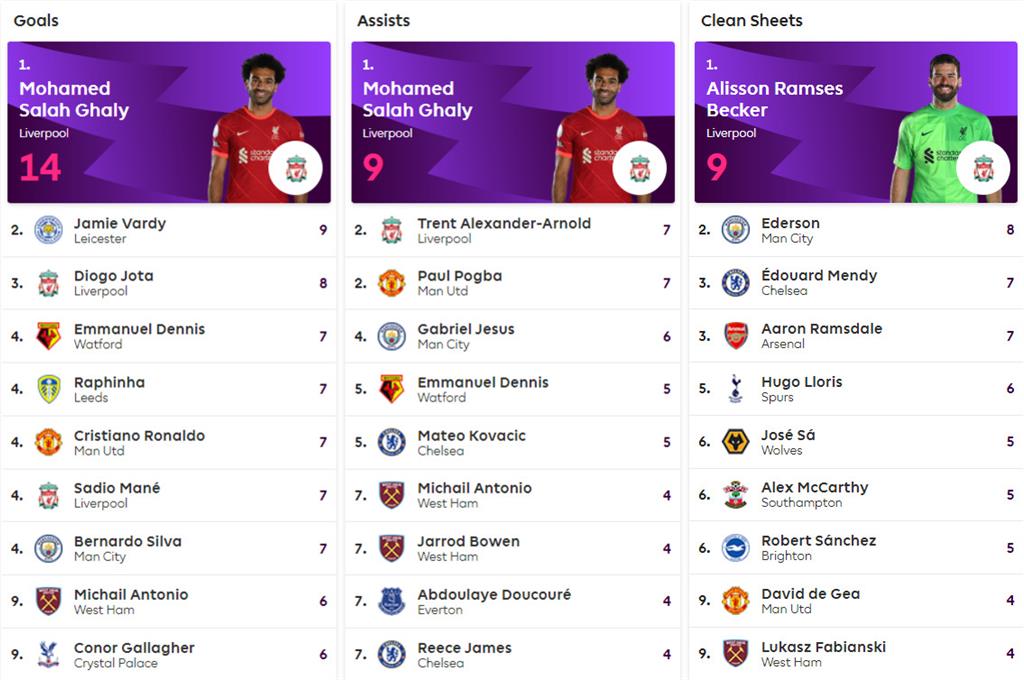Click Man Utd badge next to Paul Pogba
The width and height of the screenshot is (1024, 680).
(392, 283)
